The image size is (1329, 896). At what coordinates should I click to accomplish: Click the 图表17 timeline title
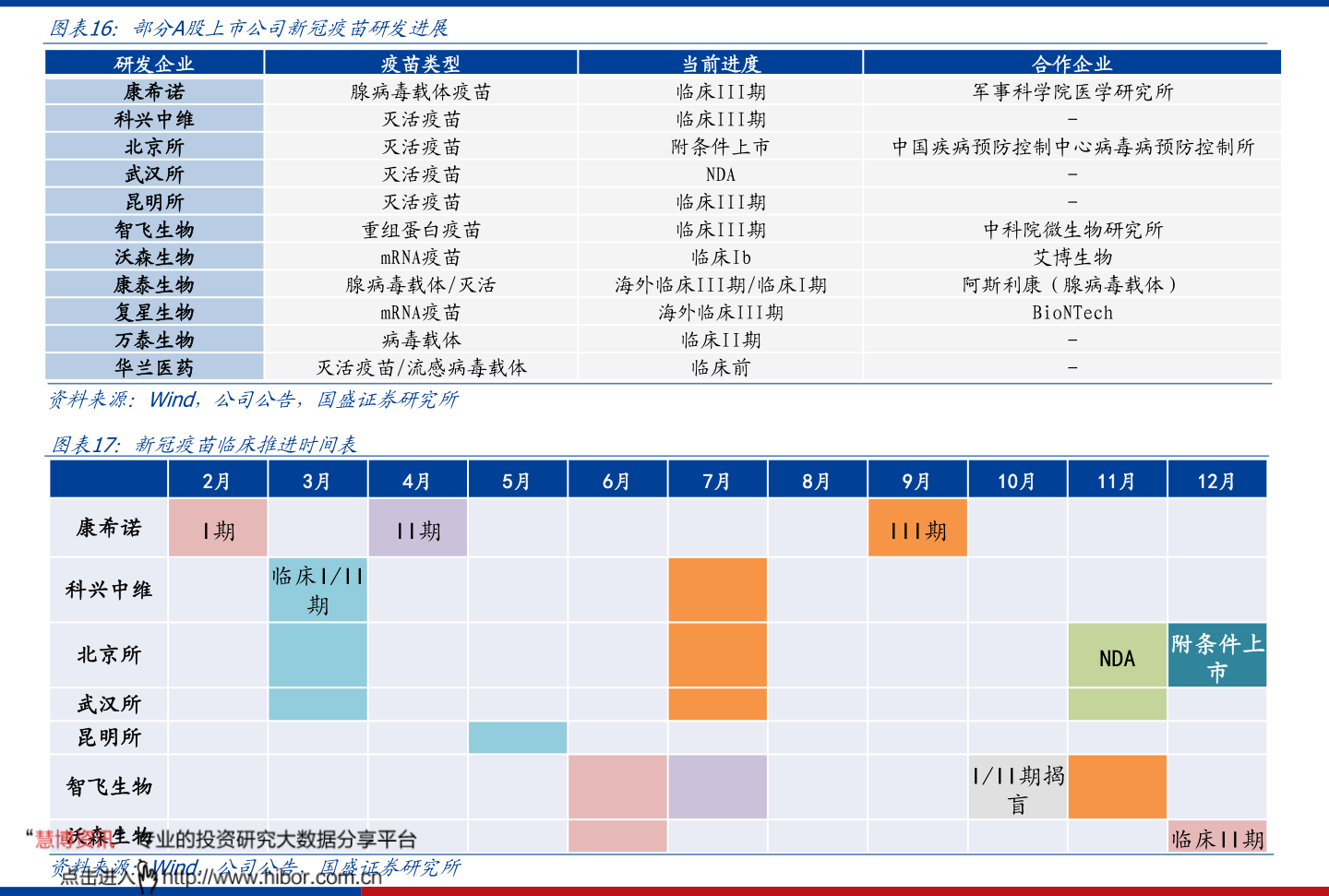tap(204, 445)
